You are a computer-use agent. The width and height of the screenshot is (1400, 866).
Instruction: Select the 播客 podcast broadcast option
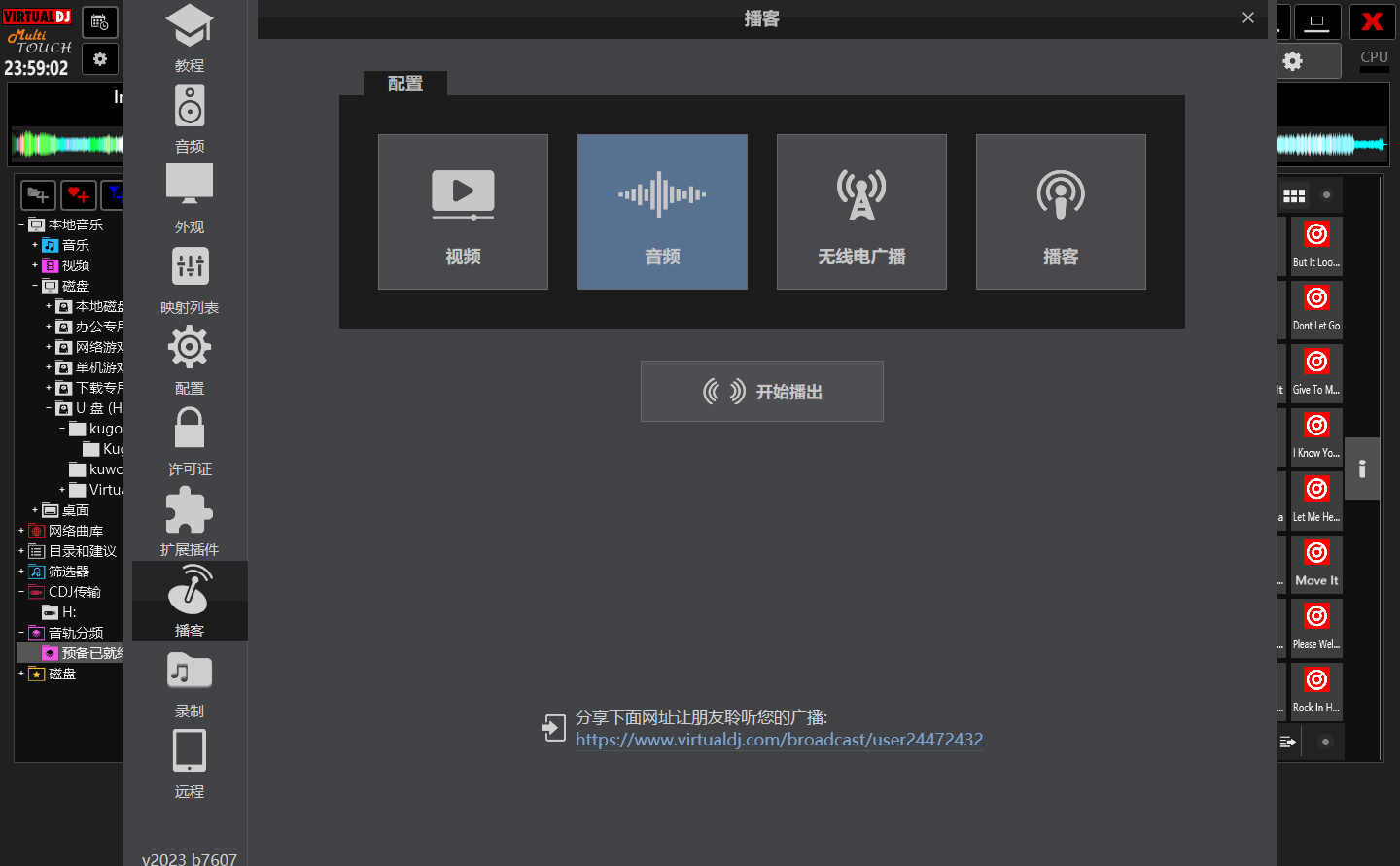coord(1061,212)
